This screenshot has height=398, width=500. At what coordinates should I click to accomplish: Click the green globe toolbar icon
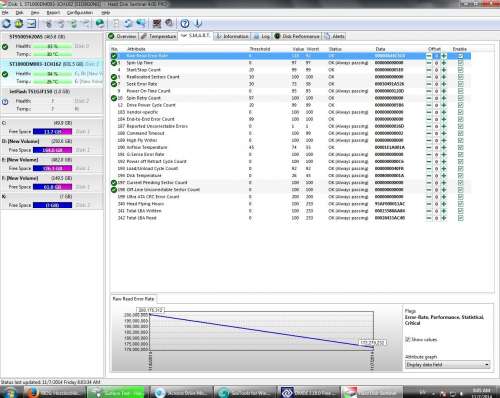(x=100, y=23)
